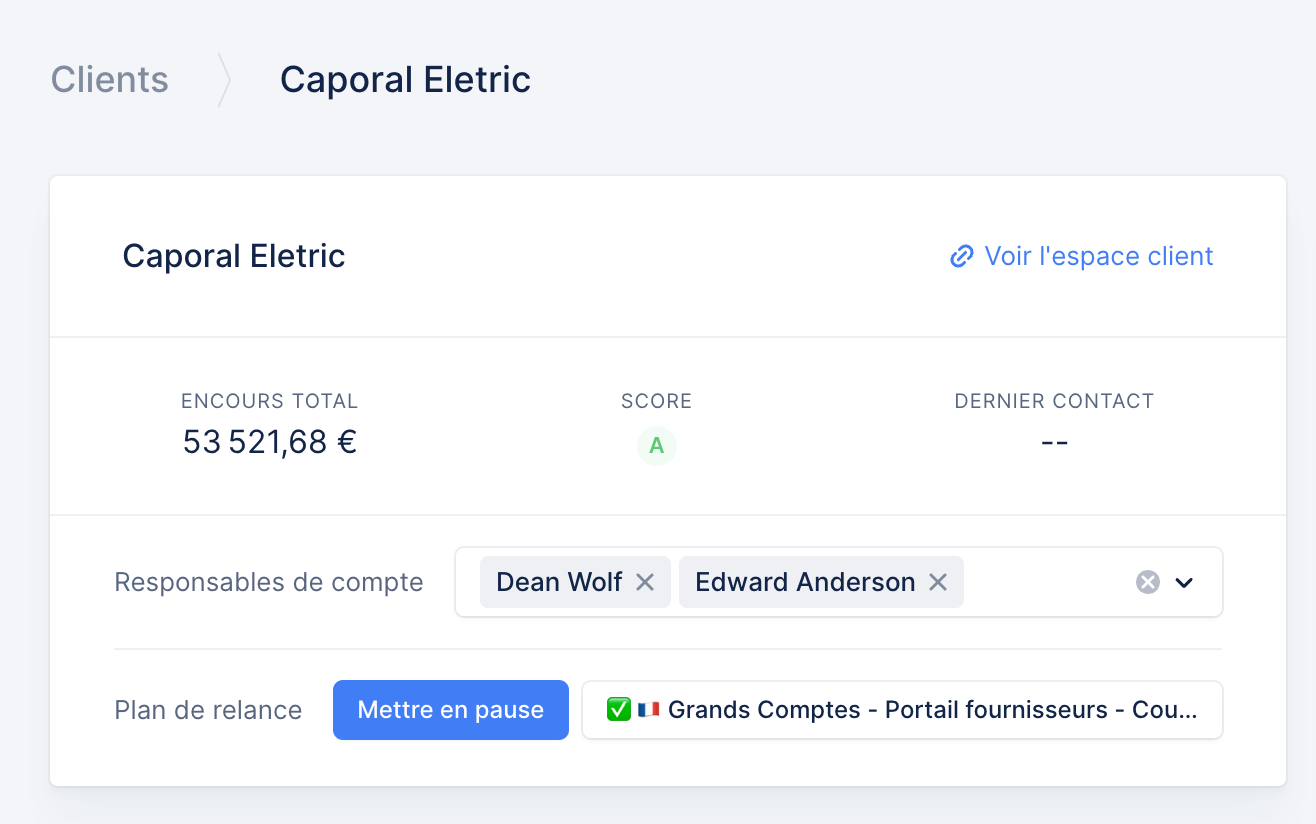Image resolution: width=1316 pixels, height=824 pixels.
Task: Remove Edward Anderson tag with its X
Action: point(937,582)
